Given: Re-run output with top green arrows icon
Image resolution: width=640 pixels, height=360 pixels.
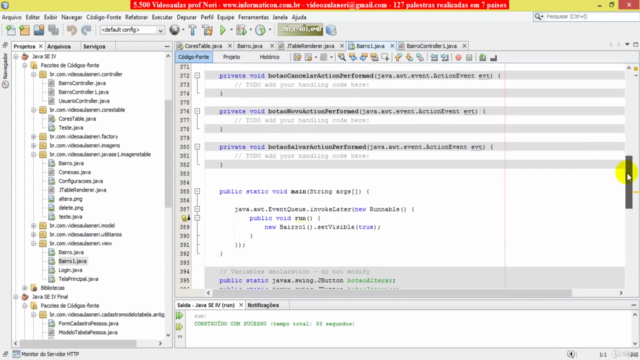Looking at the screenshot, I should (x=180, y=316).
